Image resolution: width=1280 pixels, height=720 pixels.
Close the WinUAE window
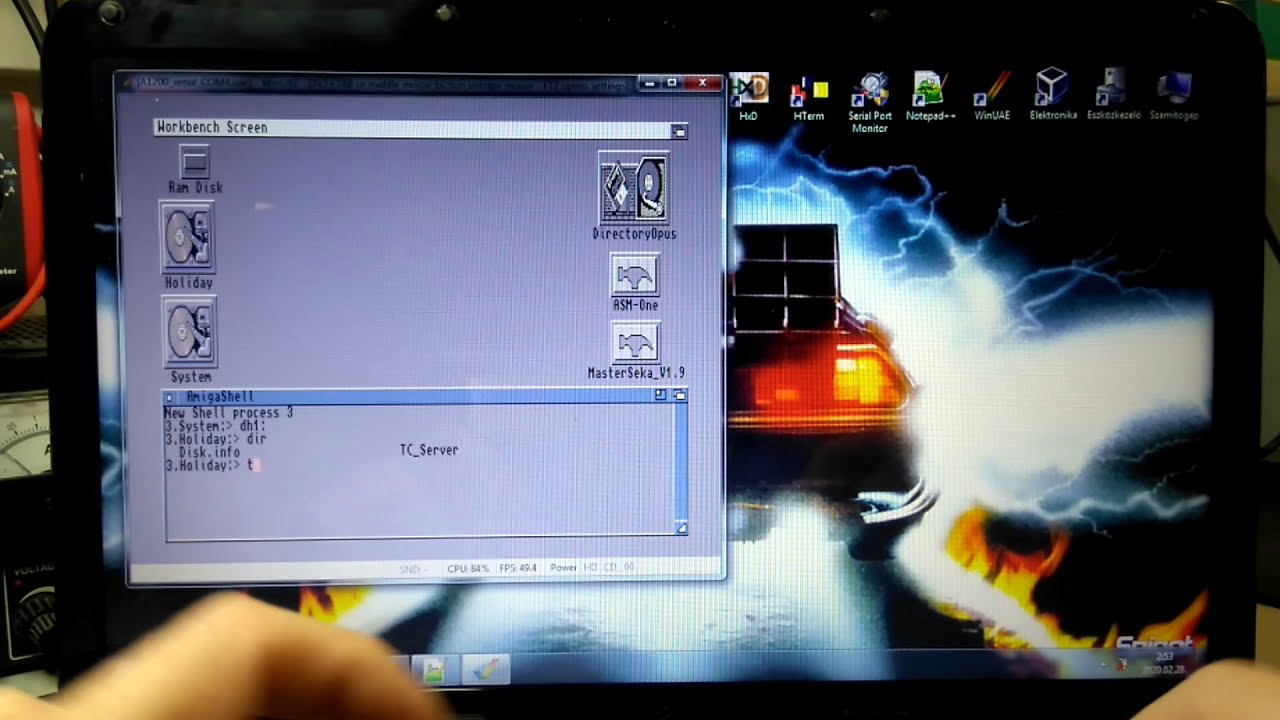coord(703,82)
